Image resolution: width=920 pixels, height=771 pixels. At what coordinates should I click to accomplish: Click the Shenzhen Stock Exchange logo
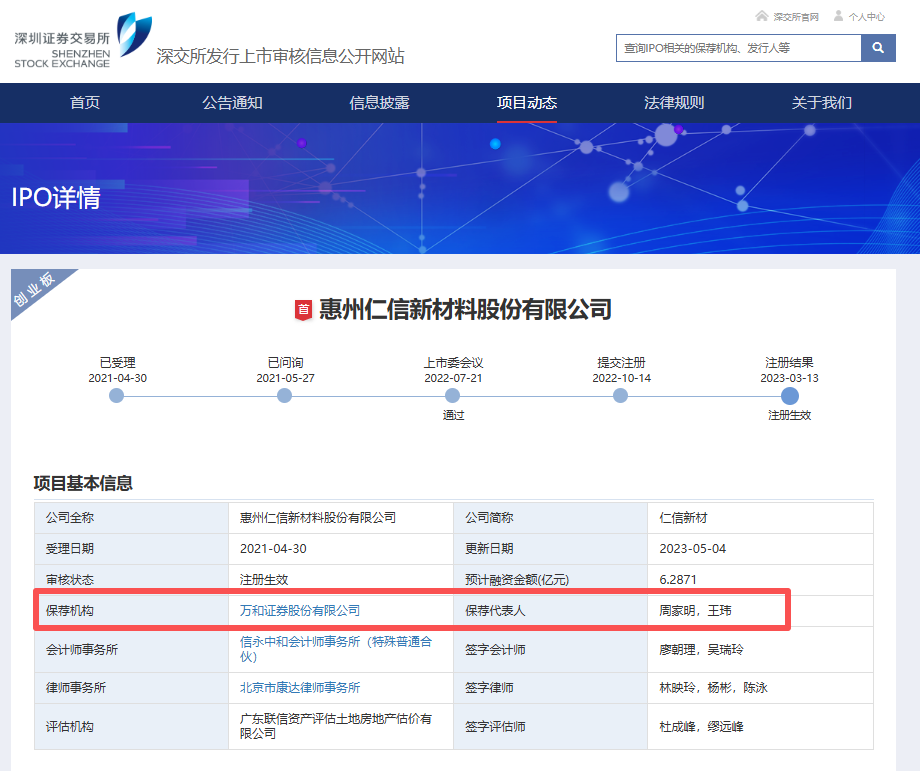coord(82,40)
